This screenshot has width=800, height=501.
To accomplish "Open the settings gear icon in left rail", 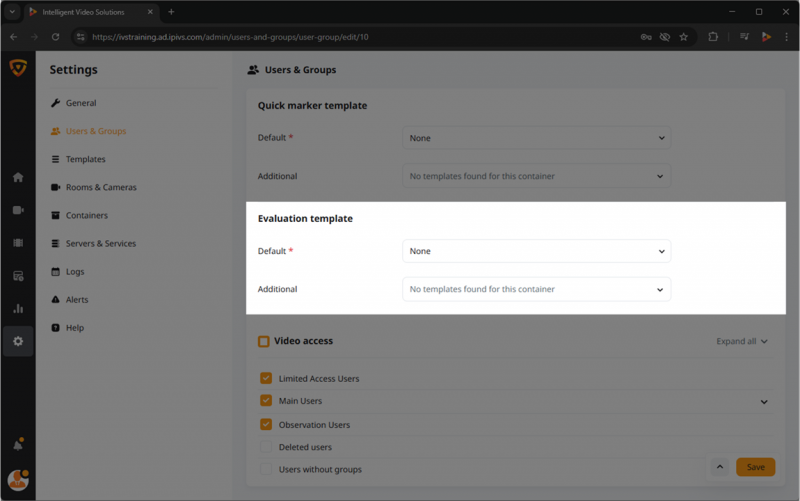I will point(18,341).
